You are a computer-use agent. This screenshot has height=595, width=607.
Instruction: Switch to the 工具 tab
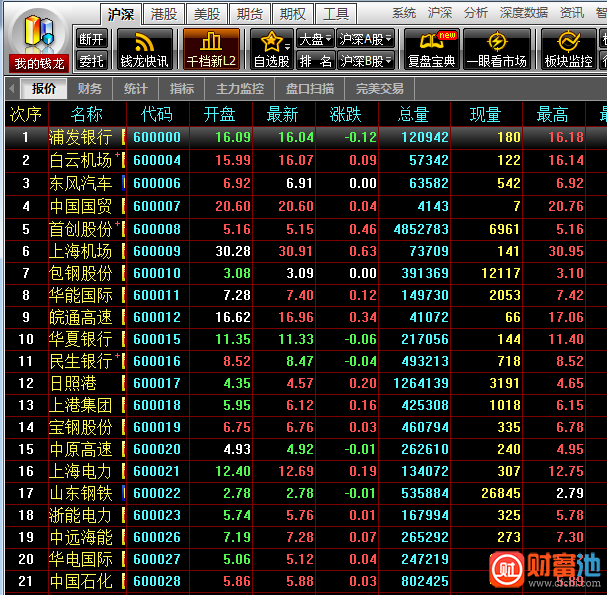click(x=336, y=14)
